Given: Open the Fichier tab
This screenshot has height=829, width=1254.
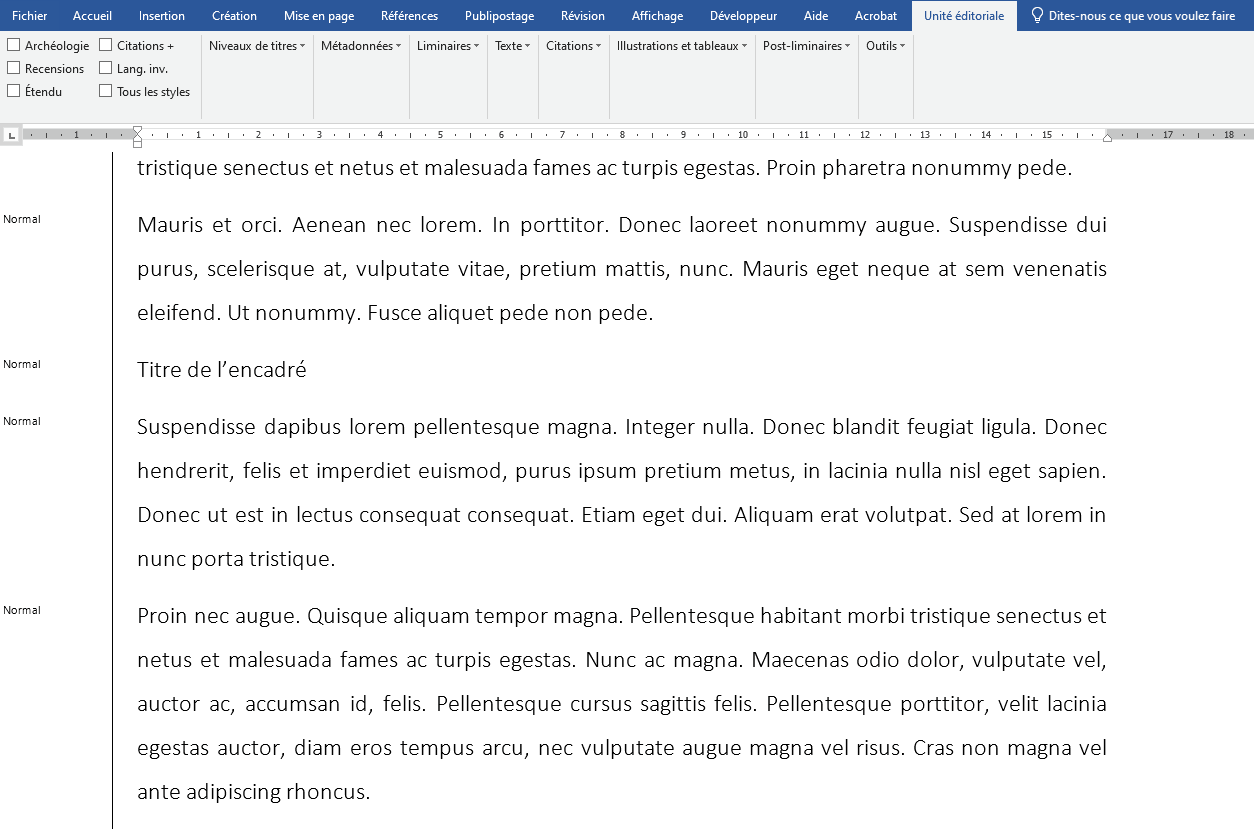Looking at the screenshot, I should tap(30, 16).
